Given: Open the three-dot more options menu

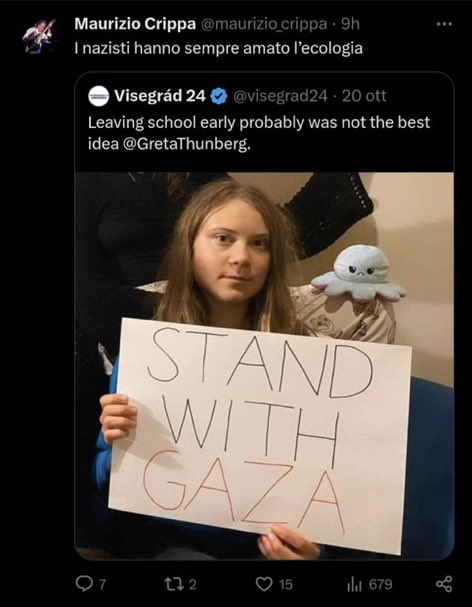Looking at the screenshot, I should point(444,24).
